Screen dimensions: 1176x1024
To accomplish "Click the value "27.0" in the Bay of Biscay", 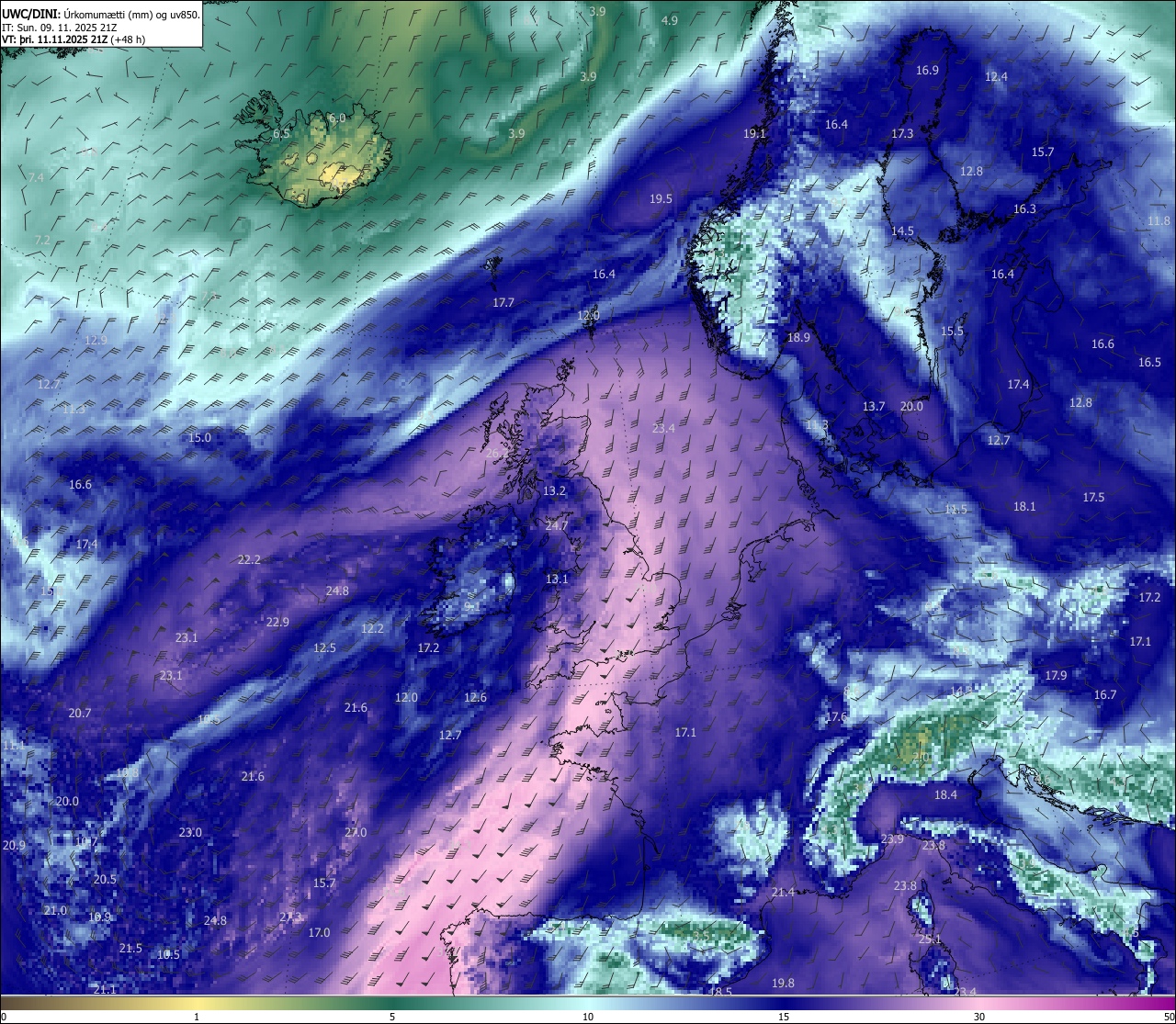I will pyautogui.click(x=356, y=833).
